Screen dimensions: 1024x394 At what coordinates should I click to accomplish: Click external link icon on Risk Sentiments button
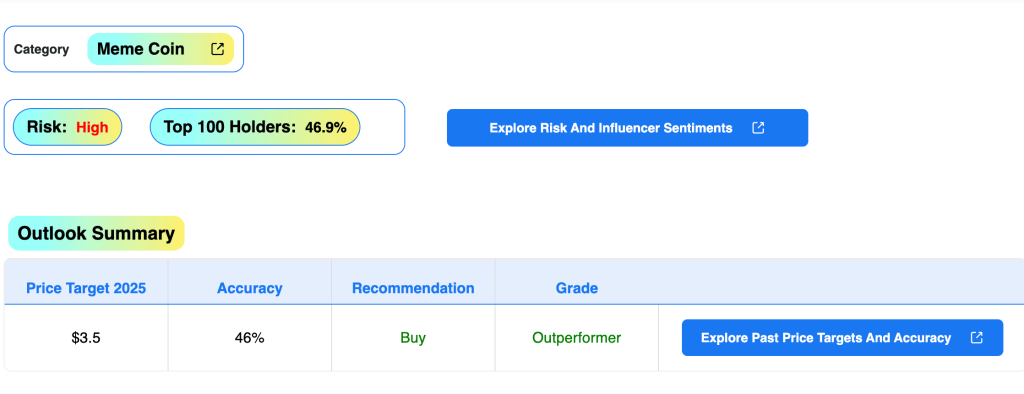(x=758, y=128)
